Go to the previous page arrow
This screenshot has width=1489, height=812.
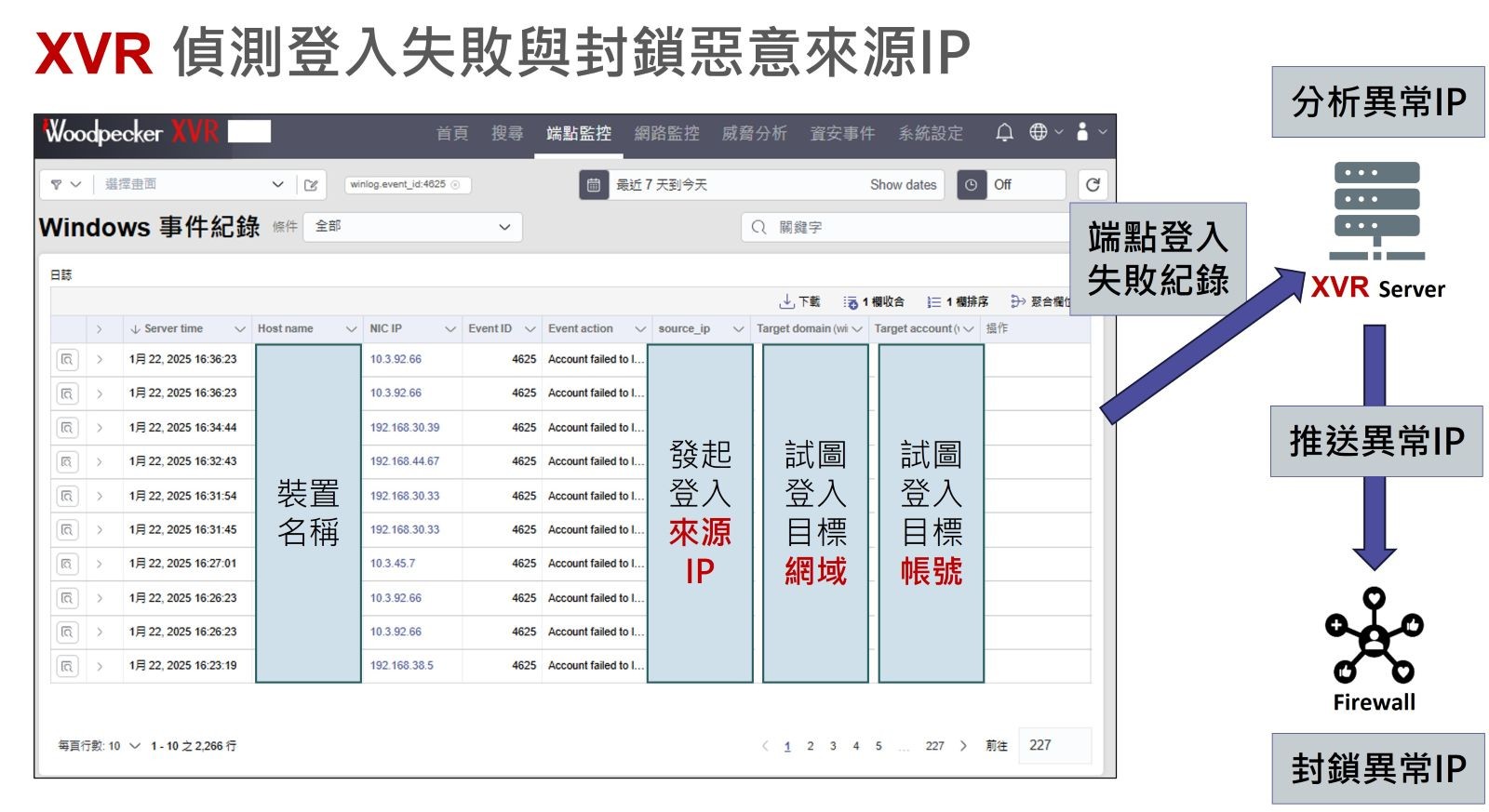coord(765,746)
